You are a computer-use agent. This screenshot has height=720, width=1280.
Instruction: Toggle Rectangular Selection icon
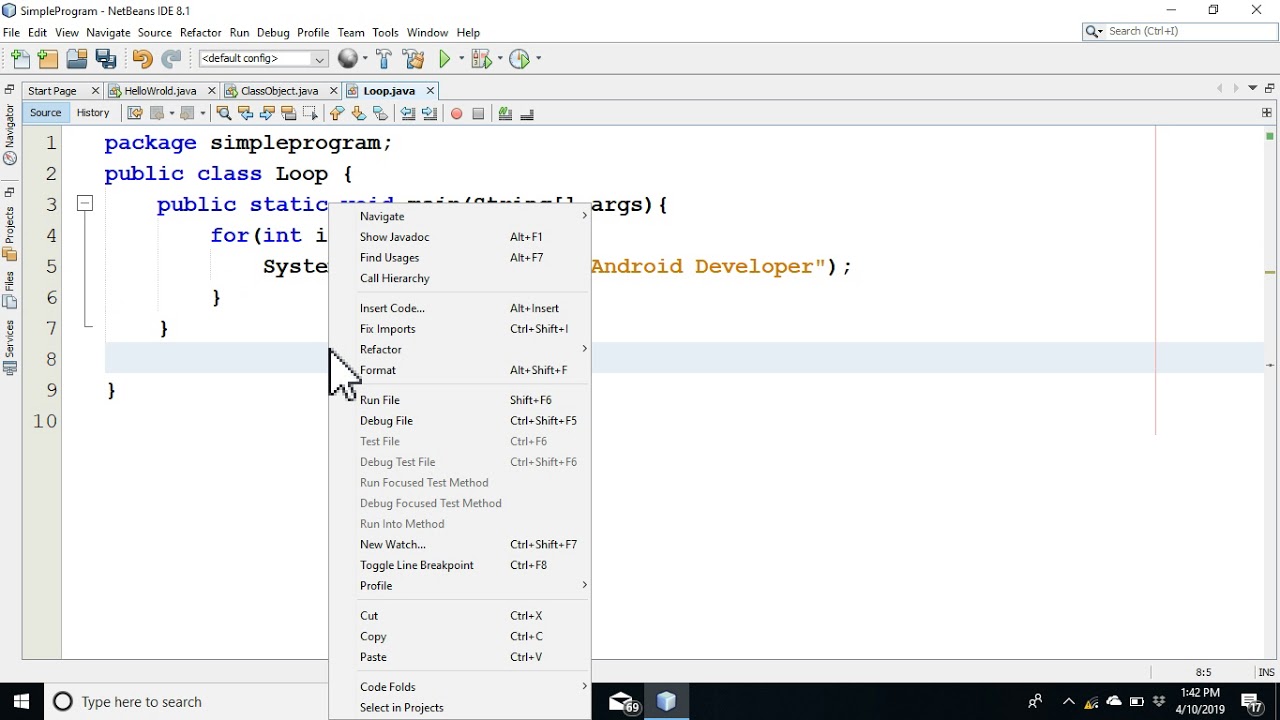coord(310,113)
